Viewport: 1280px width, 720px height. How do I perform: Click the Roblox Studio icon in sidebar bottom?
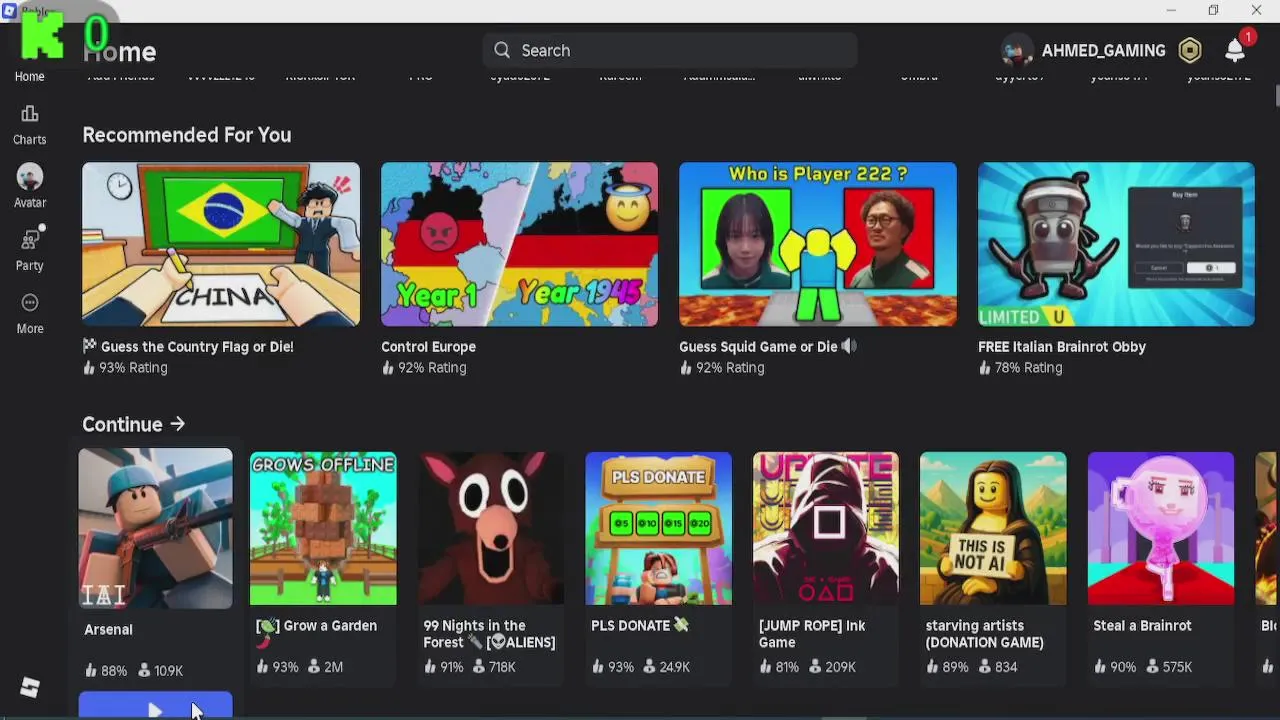[29, 687]
